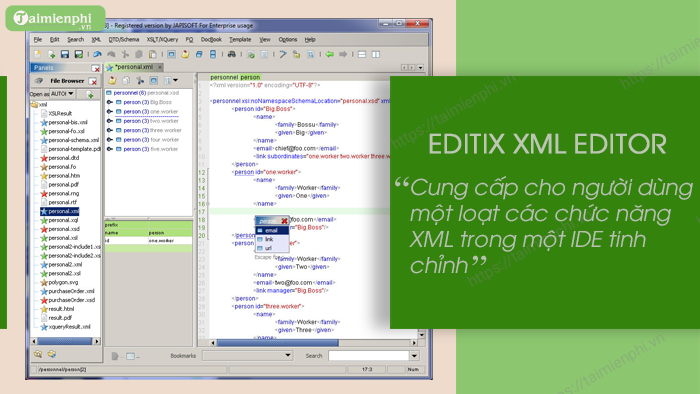Click the Save floppy disk toolbar icon

65,54
